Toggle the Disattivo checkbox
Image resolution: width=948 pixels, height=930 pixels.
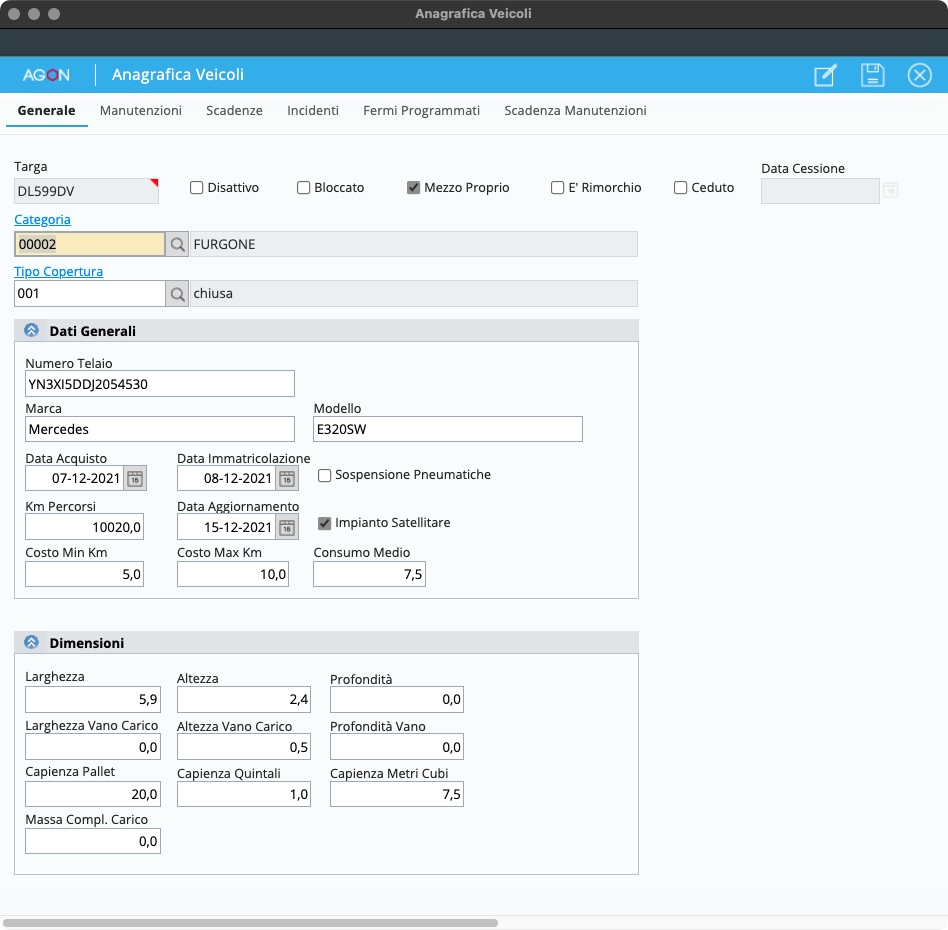click(x=196, y=187)
